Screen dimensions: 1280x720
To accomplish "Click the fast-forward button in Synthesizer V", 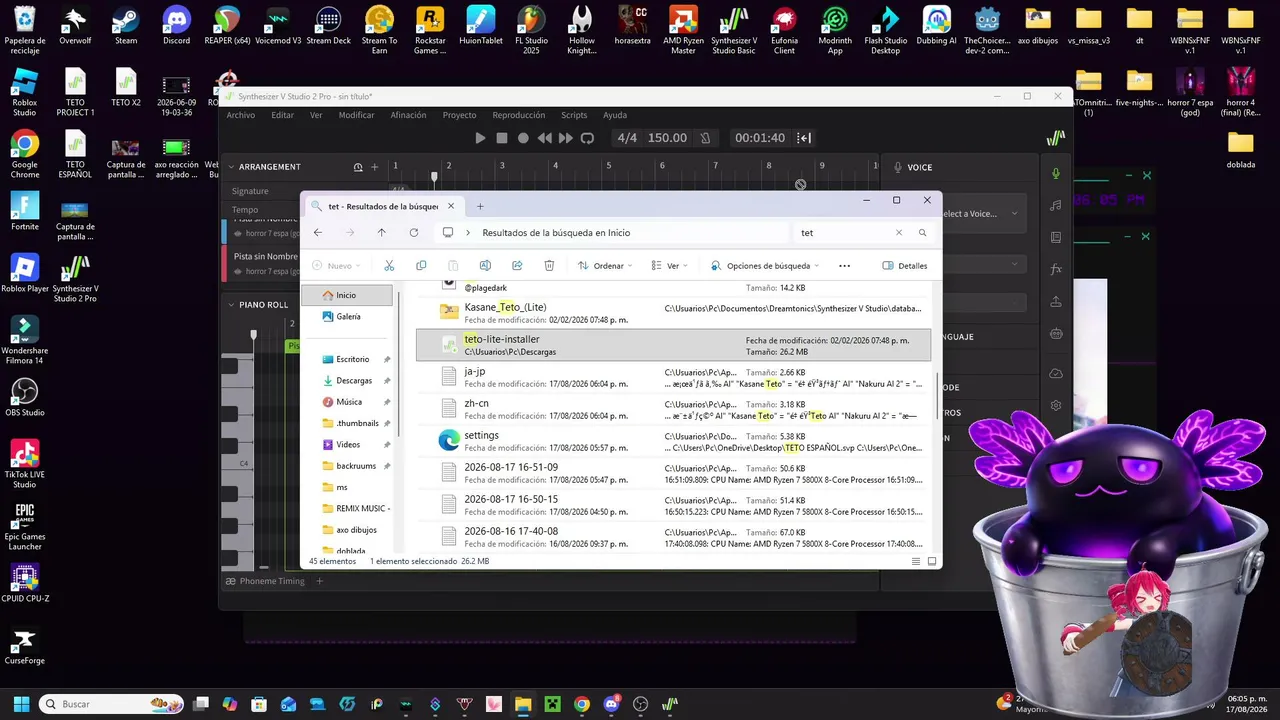I will point(566,138).
